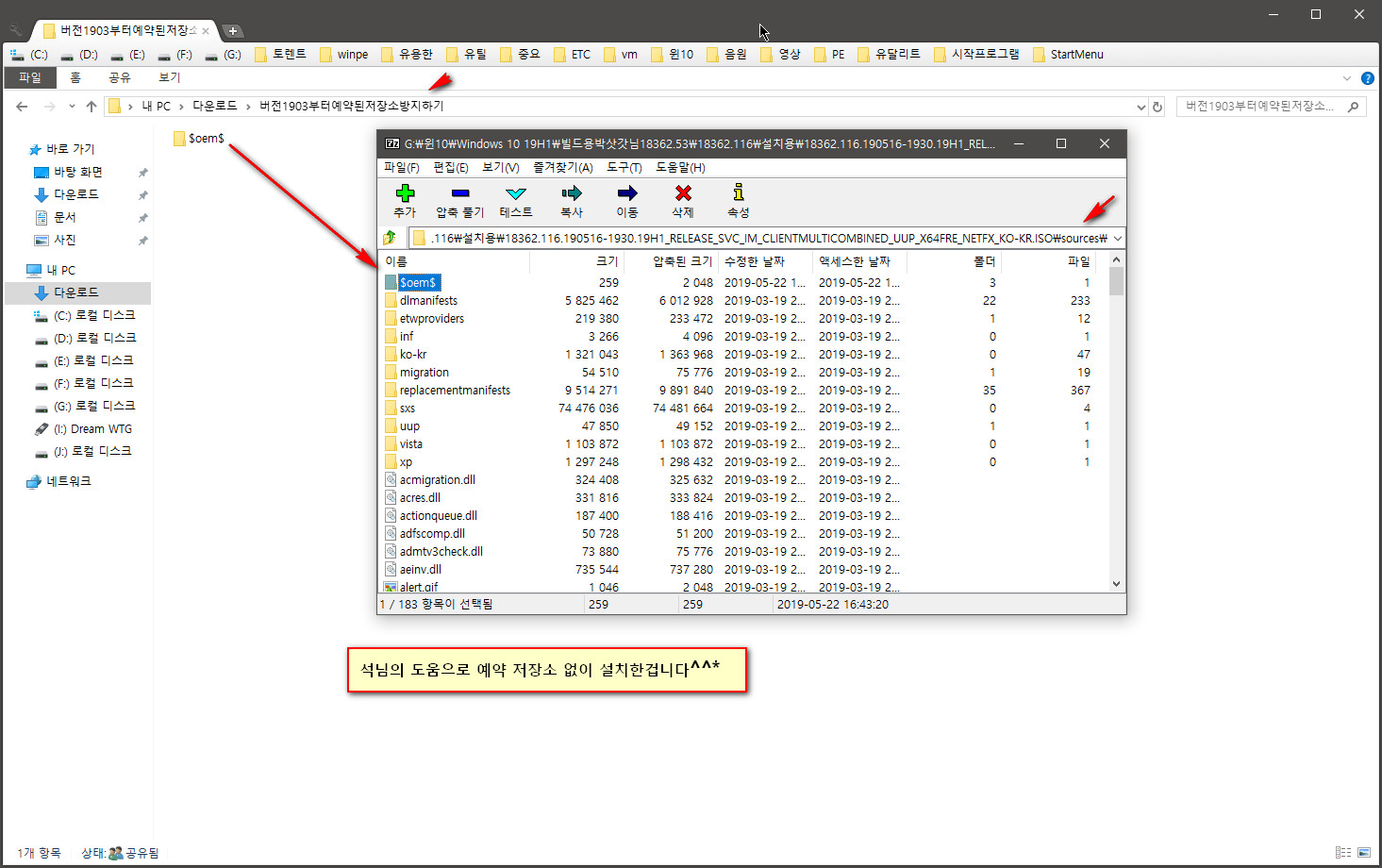The image size is (1382, 868).
Task: Select the alert.gif file icon
Action: 391,587
